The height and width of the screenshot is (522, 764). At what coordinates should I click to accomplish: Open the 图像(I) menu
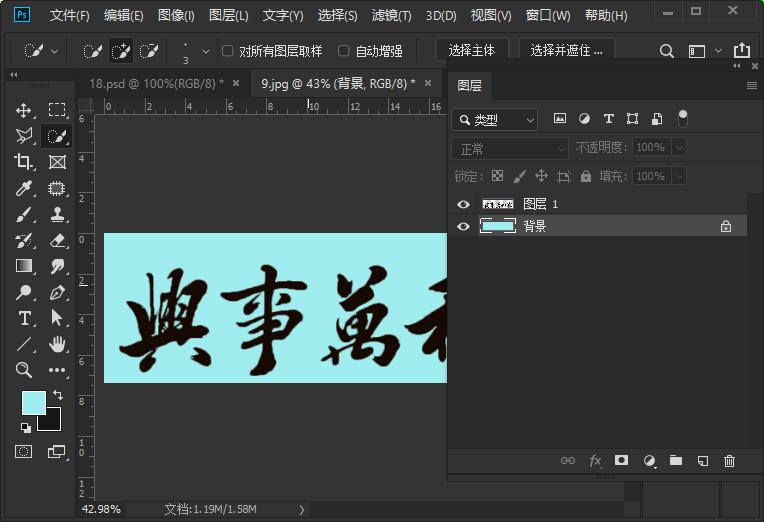pos(176,16)
